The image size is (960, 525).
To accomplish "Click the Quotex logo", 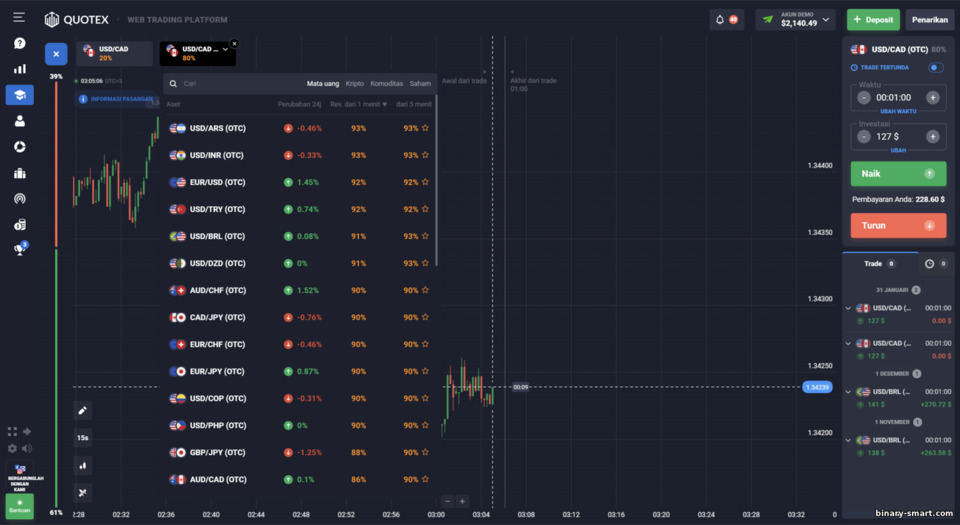I will click(x=77, y=20).
